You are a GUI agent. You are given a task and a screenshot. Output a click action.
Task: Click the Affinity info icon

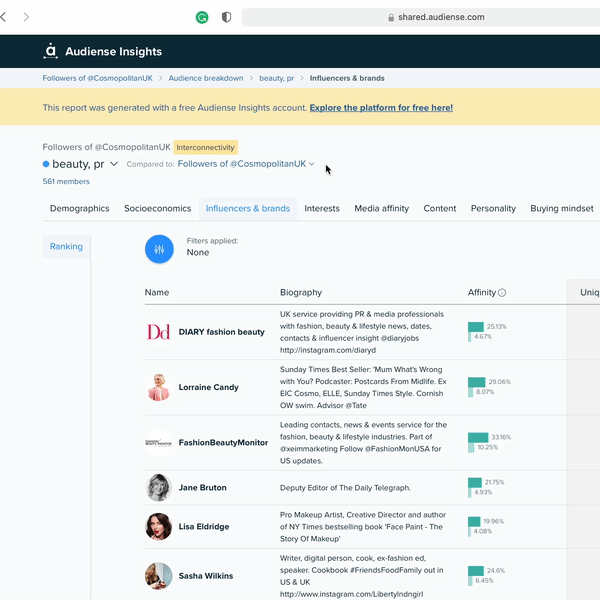click(502, 293)
